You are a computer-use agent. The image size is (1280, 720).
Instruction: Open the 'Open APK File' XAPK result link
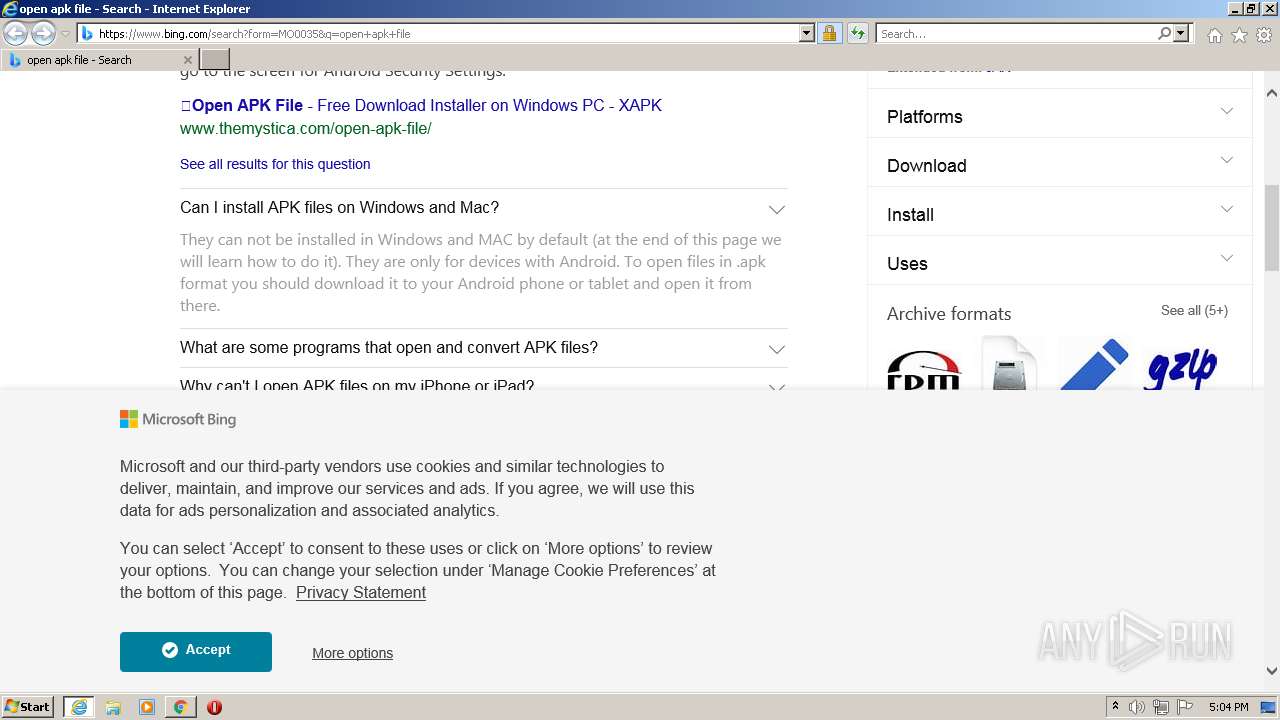tap(421, 105)
